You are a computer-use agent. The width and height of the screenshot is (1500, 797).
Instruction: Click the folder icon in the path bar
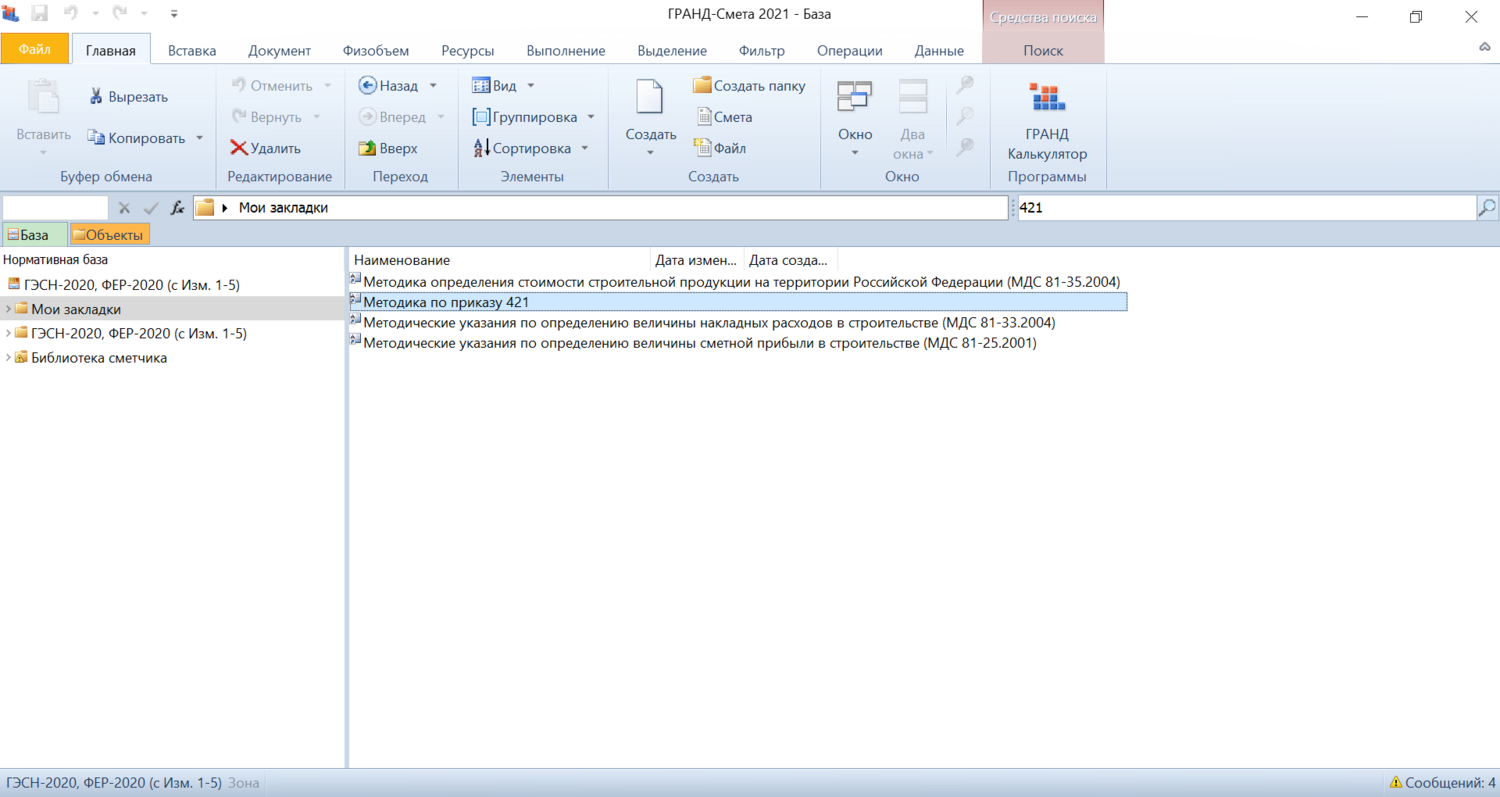tap(205, 208)
